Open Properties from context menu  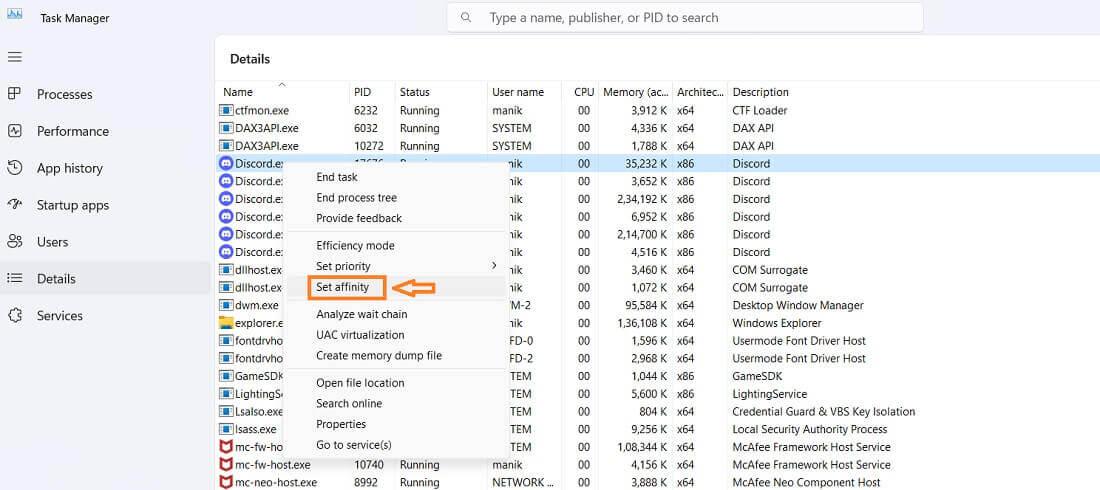tap(341, 424)
